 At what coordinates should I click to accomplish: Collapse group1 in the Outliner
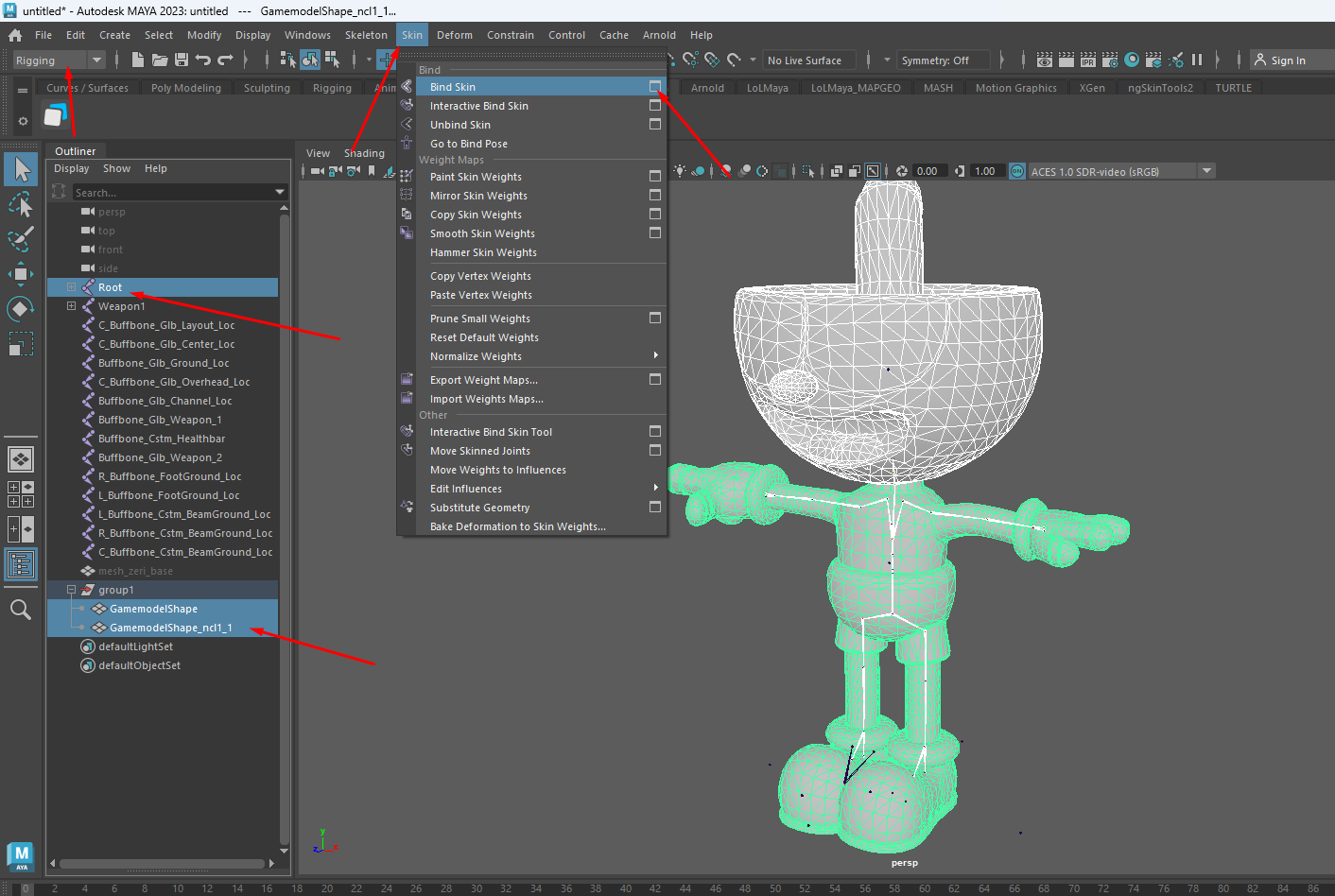71,590
